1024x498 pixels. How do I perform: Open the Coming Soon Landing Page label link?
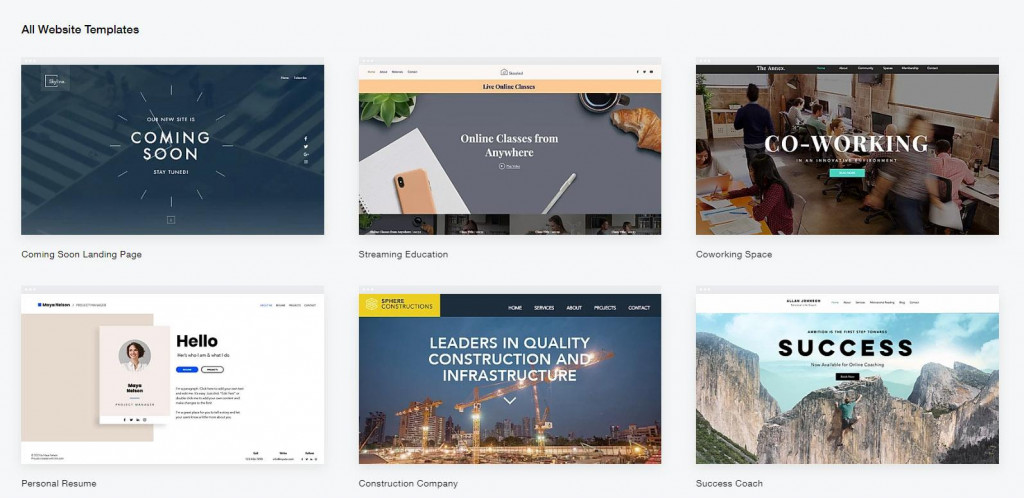pos(82,255)
